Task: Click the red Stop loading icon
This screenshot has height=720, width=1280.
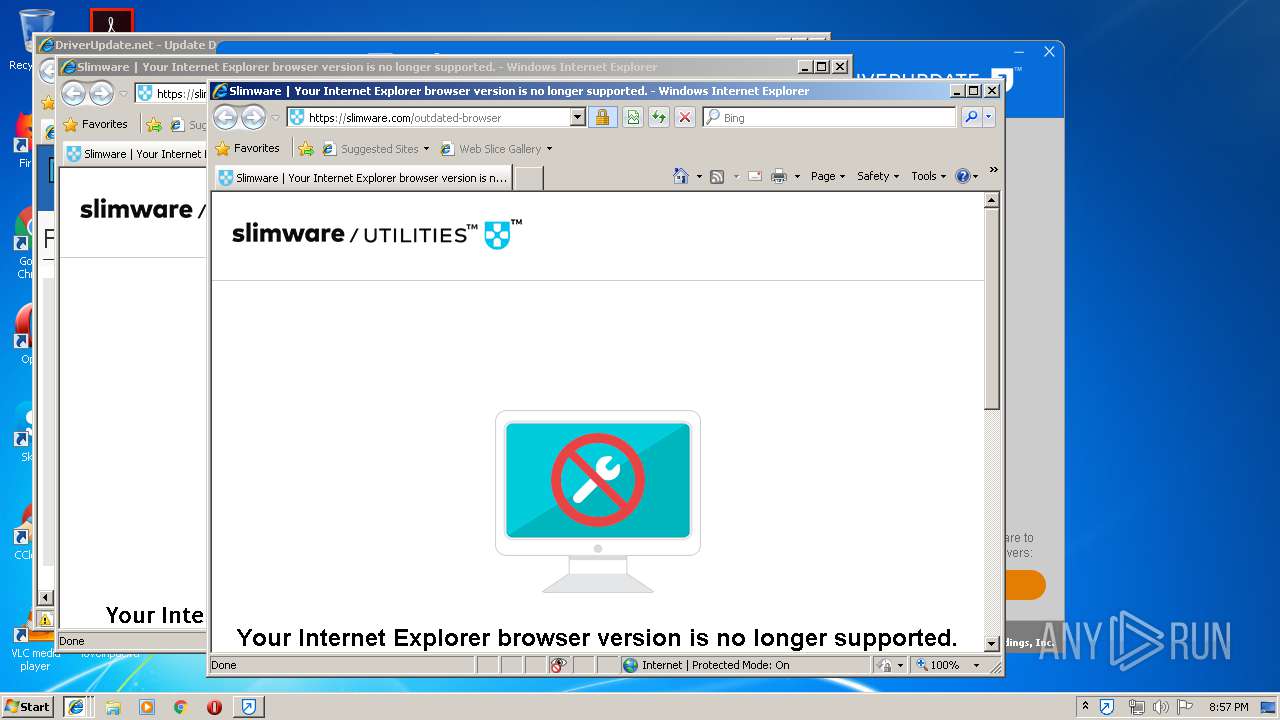Action: click(x=685, y=117)
